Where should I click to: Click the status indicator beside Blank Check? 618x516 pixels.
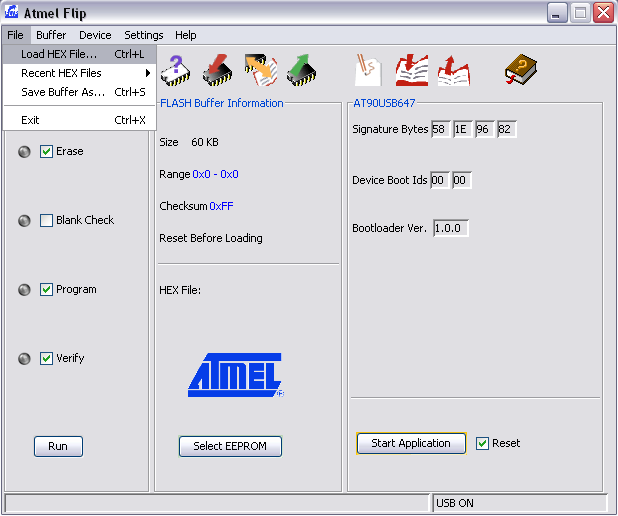[24, 221]
